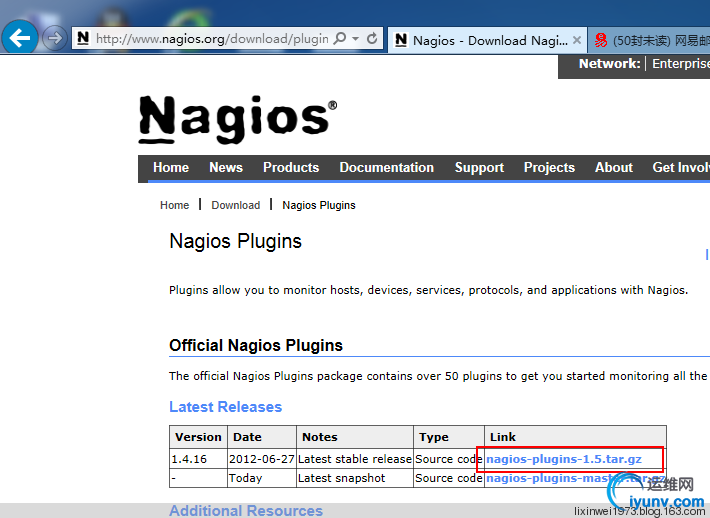Click the Nagios logo

238,119
